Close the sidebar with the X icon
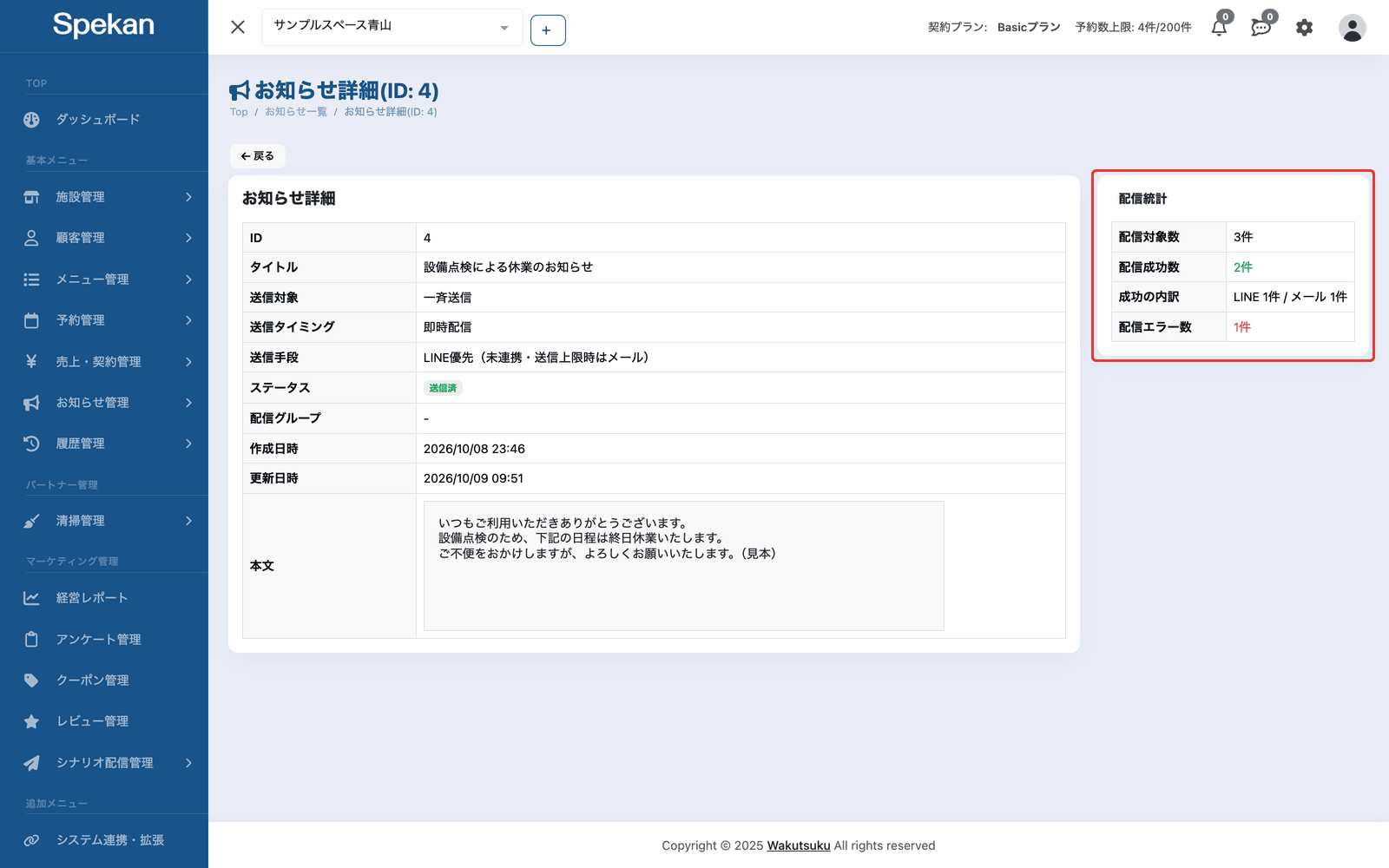 pos(238,27)
